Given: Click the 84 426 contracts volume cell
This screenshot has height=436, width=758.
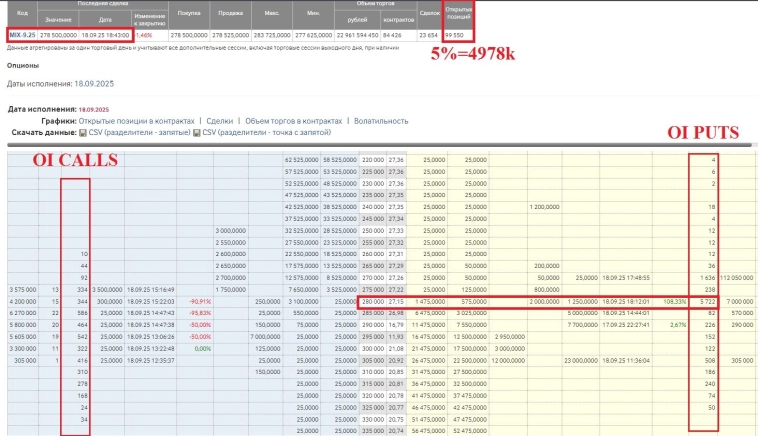Looking at the screenshot, I should point(399,35).
